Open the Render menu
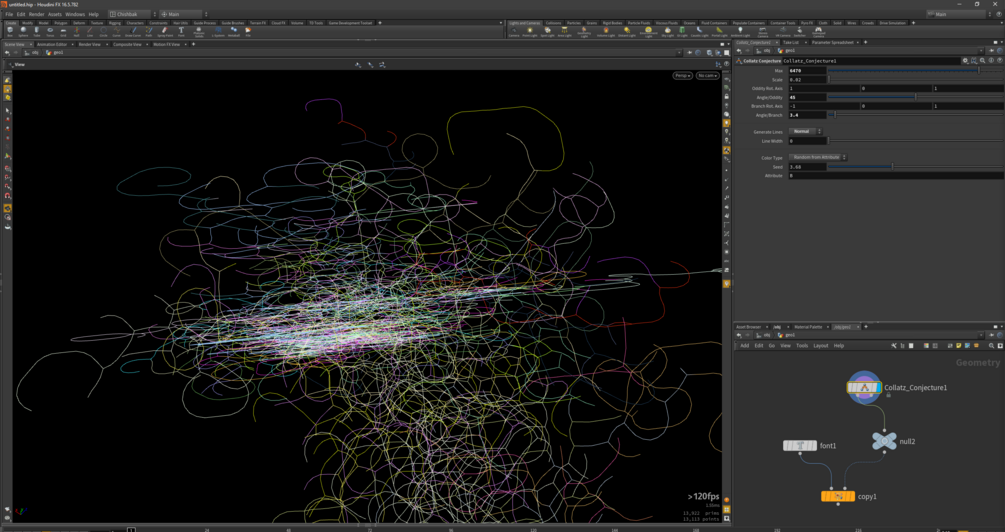Image resolution: width=1005 pixels, height=532 pixels. (x=37, y=14)
